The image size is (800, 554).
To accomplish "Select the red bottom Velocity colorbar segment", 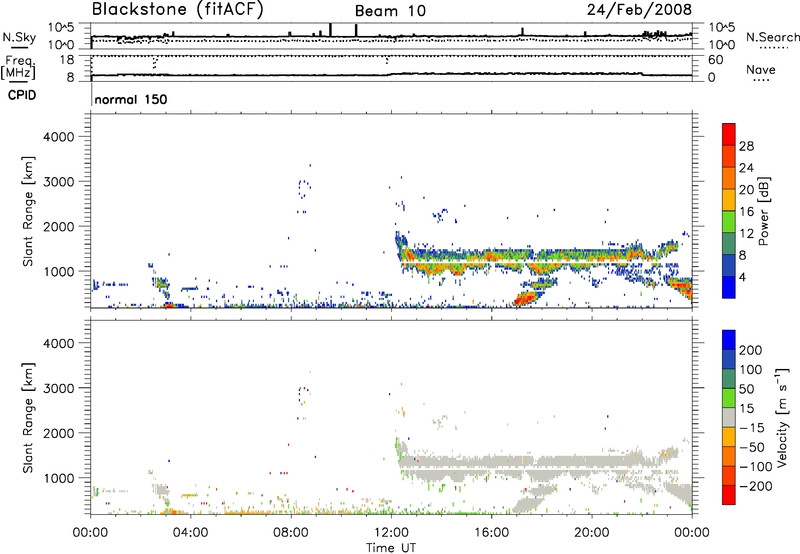I will [729, 495].
